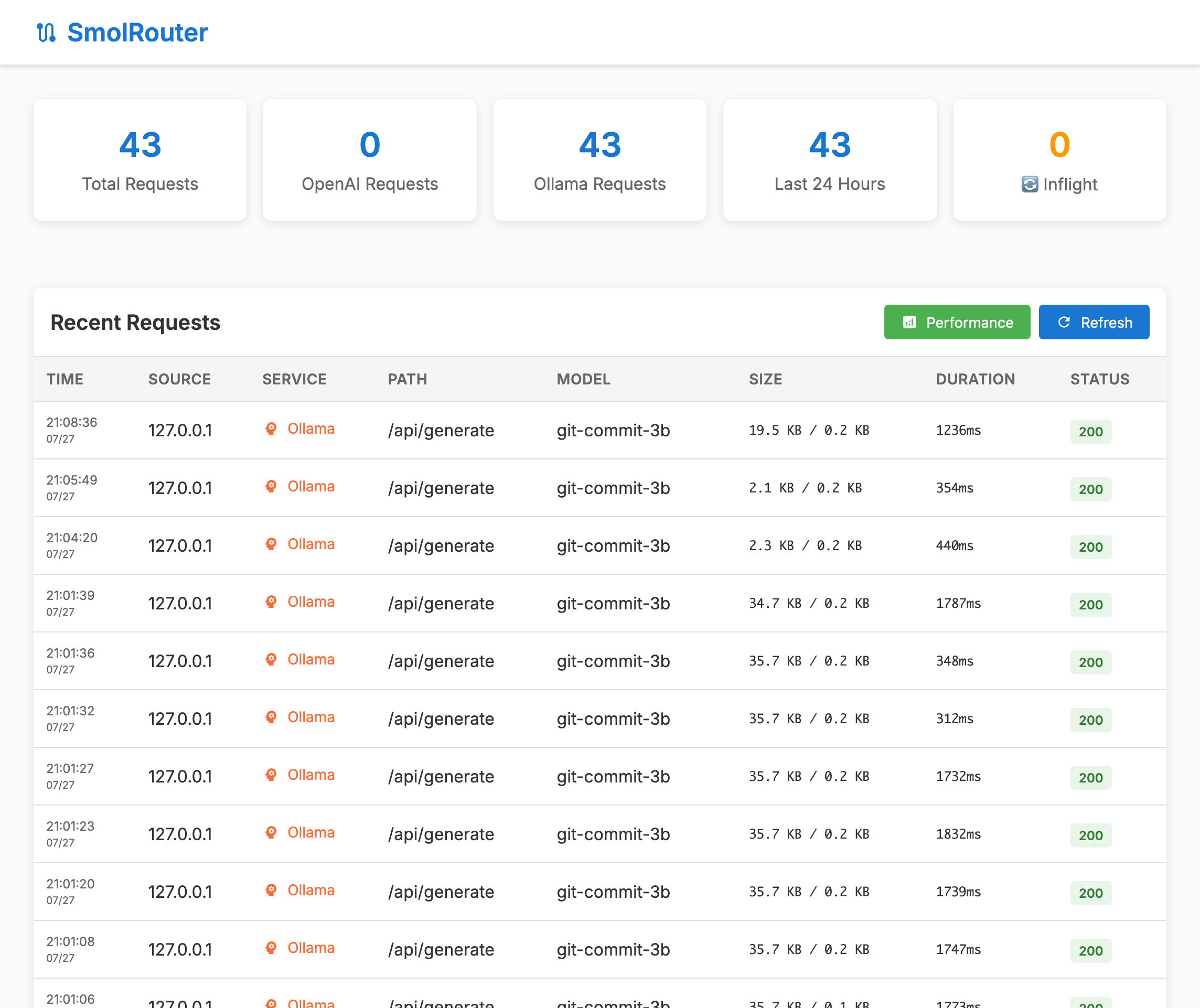
Task: Click the Ollama icon on the 21:08:36 request row
Action: 271,429
